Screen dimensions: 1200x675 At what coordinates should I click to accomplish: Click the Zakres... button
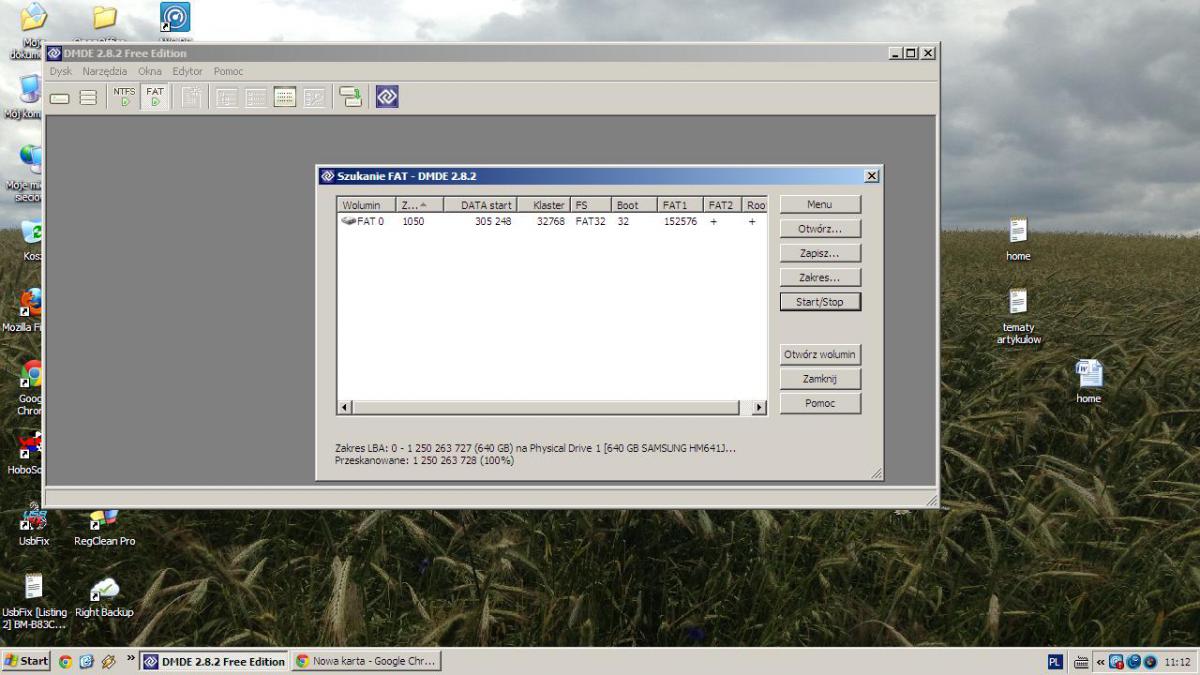click(x=820, y=277)
